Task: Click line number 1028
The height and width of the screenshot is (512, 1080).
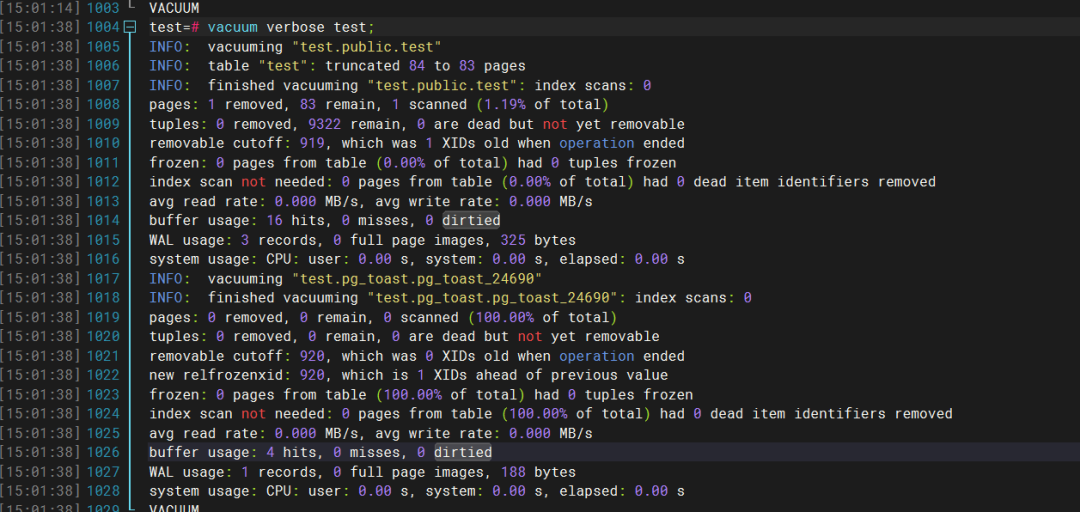Action: [x=103, y=491]
